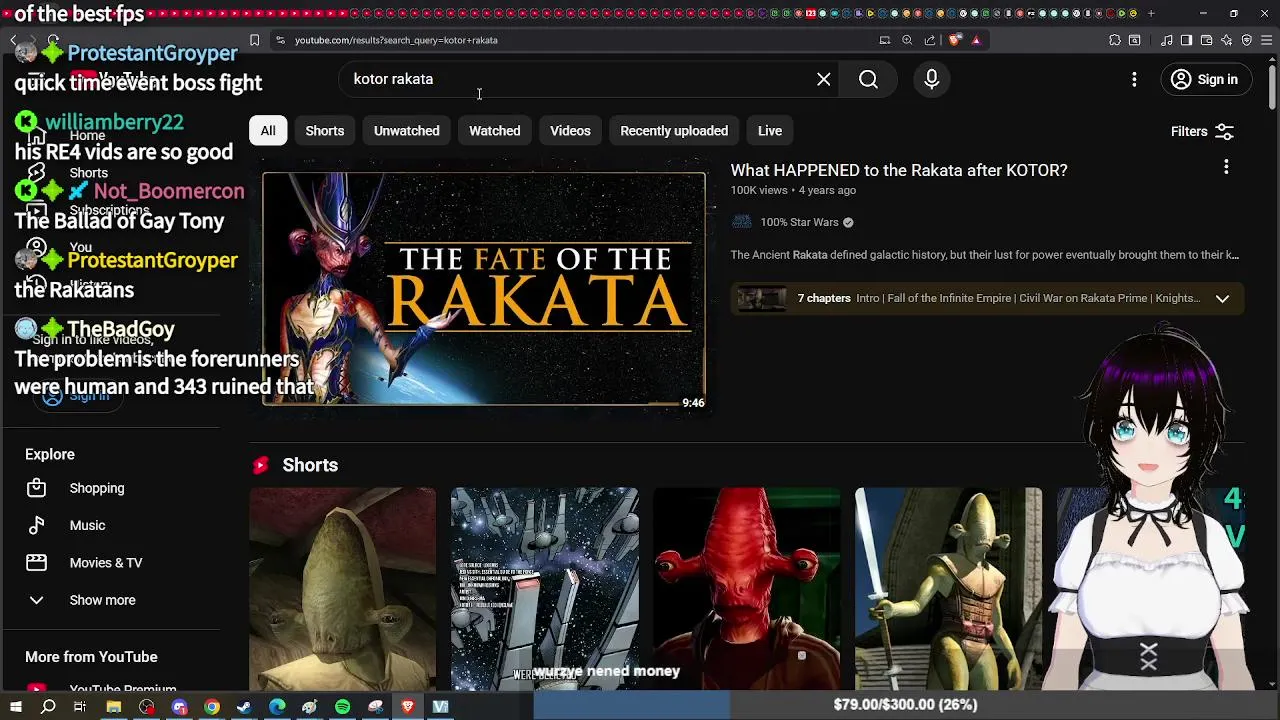Click the Music note icon in Explore

37,525
